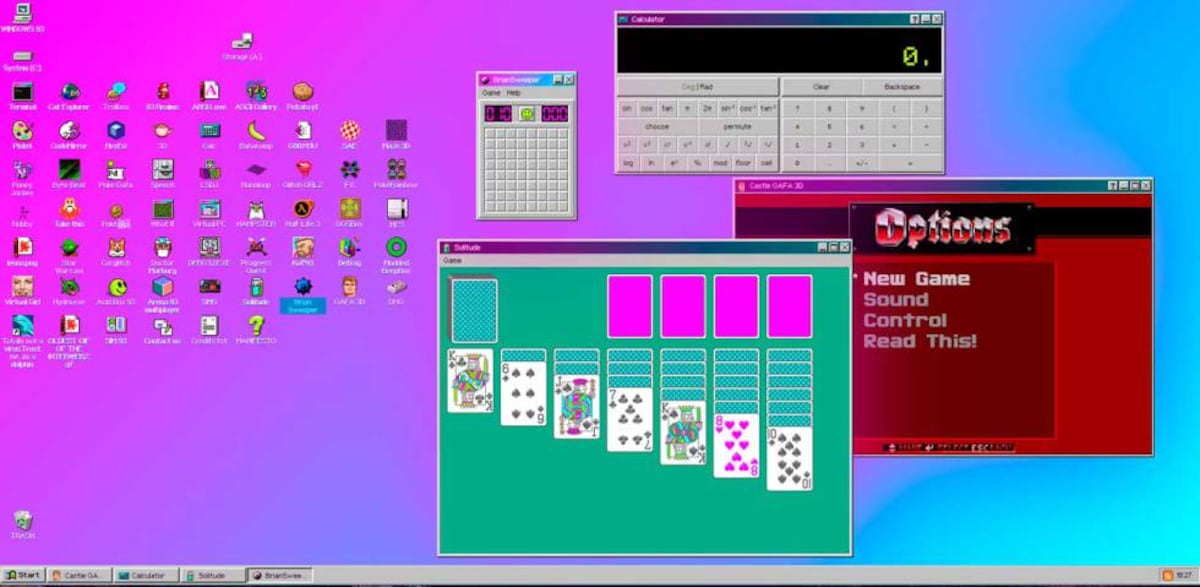Viewport: 1200px width, 587px height.
Task: Click the Start button on the taskbar
Action: pos(22,575)
